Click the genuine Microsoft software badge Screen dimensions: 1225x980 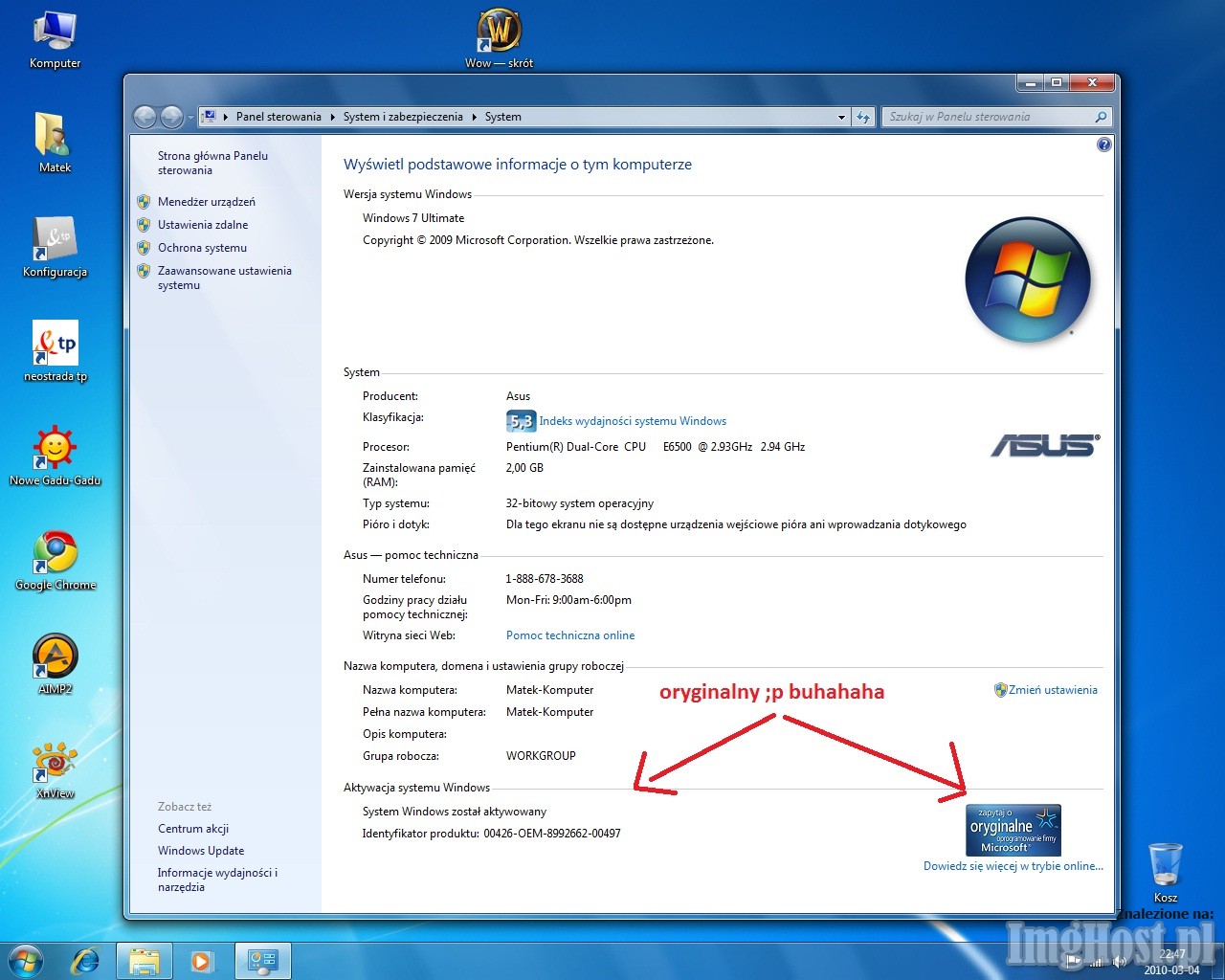1013,830
